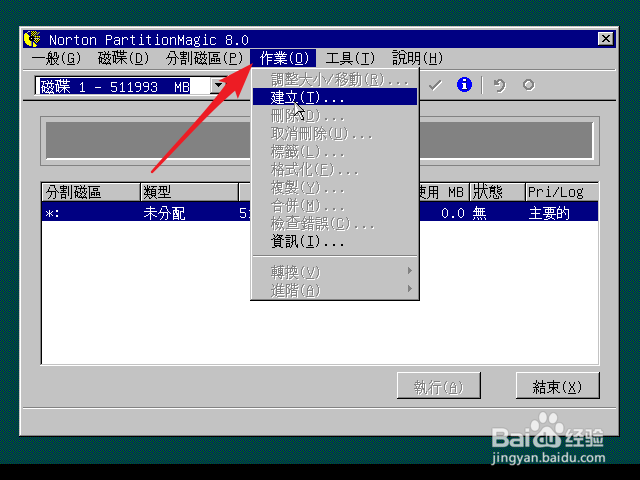
Task: Click disabled 檢查錯誤(C)... menu entry
Action: point(335,223)
